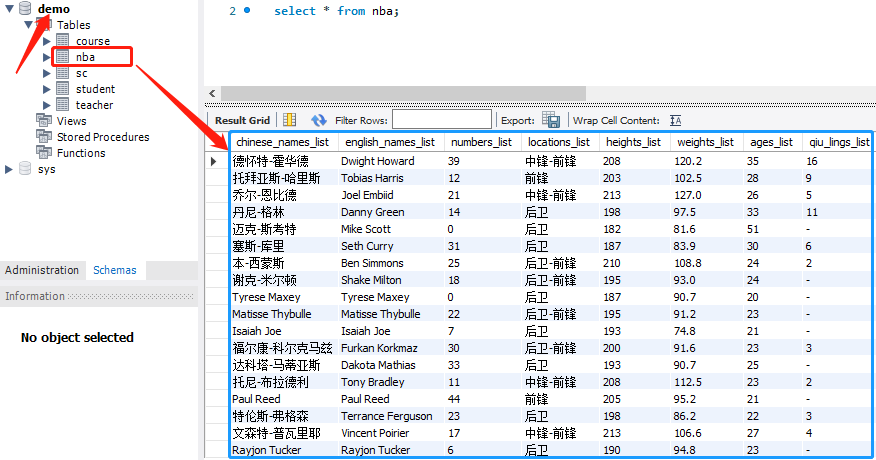Select the Joel Embiid cell
The width and height of the screenshot is (876, 460).
tap(390, 195)
